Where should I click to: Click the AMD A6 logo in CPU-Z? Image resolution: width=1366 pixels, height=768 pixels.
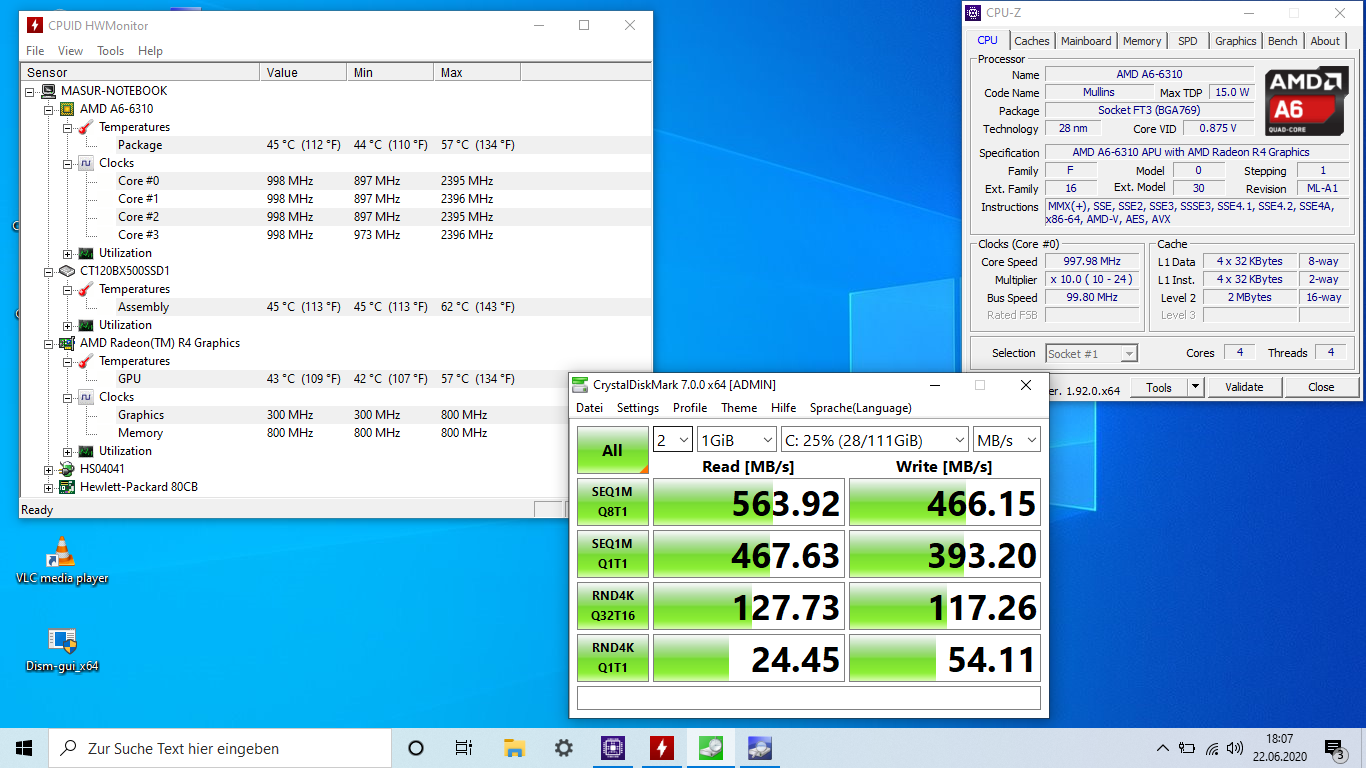click(x=1305, y=101)
